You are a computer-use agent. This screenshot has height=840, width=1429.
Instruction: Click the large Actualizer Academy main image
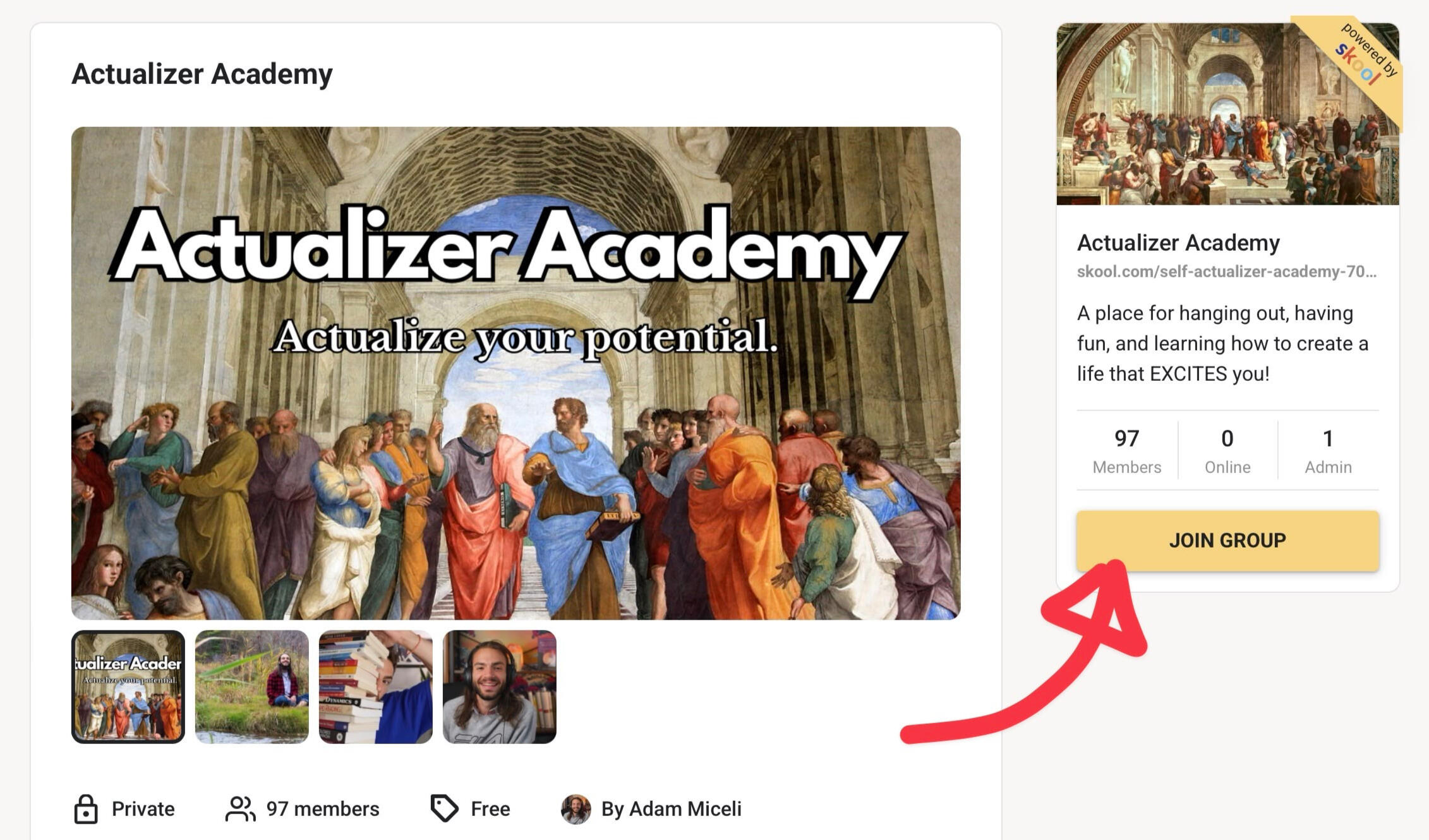tap(516, 373)
